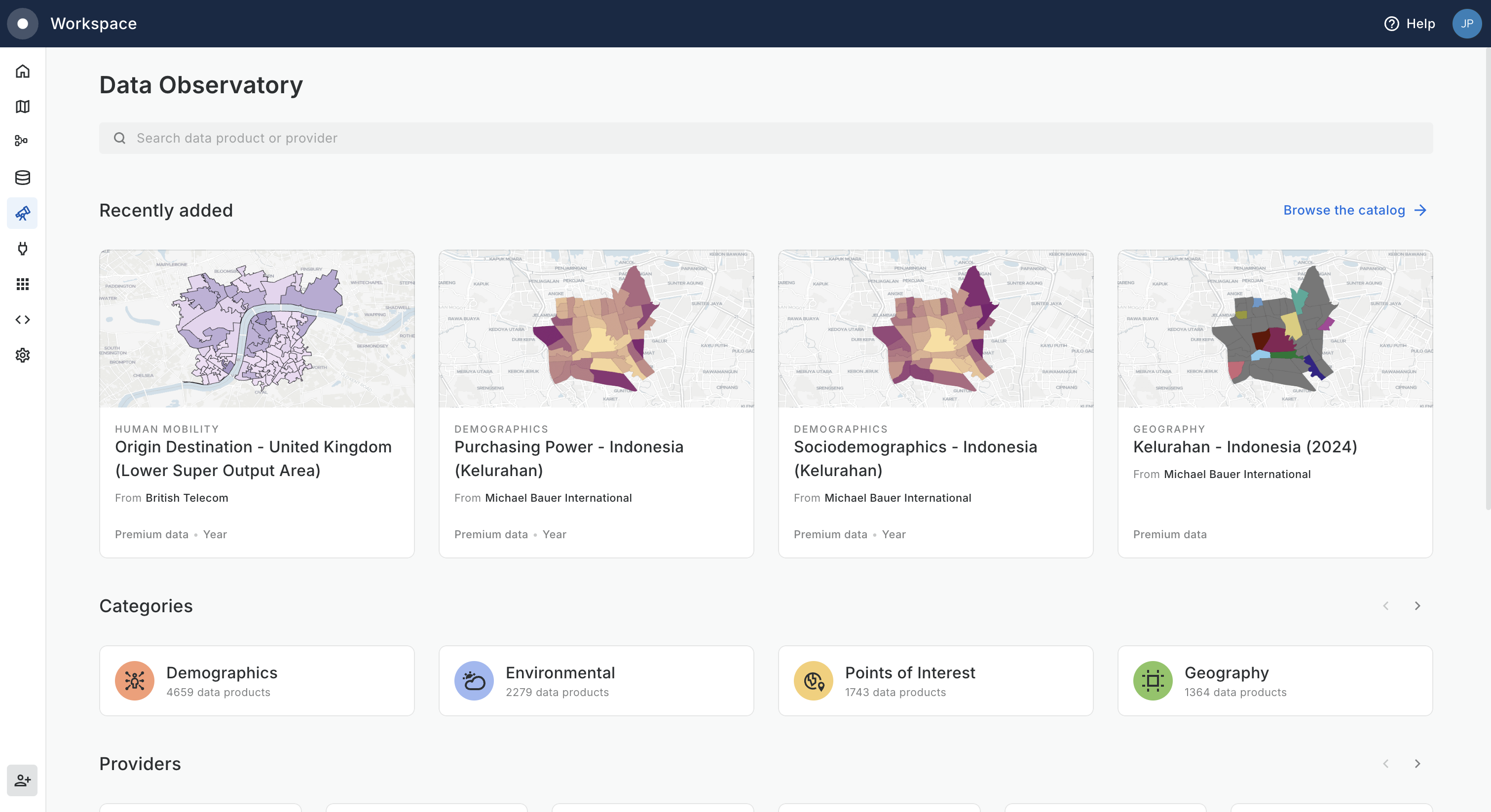Open the Developers code brackets icon
Screen dimensions: 1491x812
(x=23, y=320)
